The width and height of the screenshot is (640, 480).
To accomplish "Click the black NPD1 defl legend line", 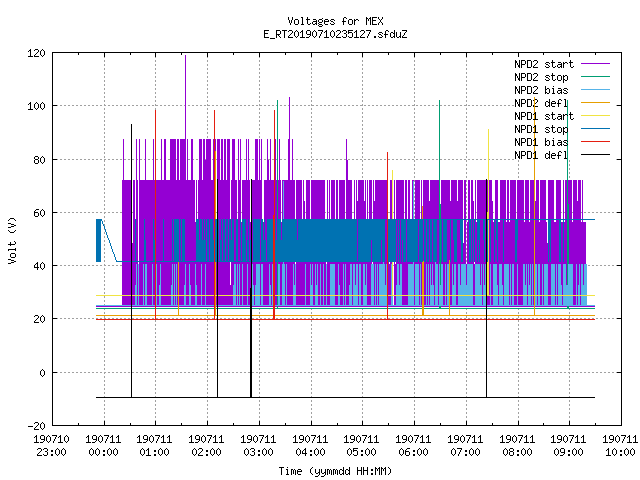I will tap(595, 155).
